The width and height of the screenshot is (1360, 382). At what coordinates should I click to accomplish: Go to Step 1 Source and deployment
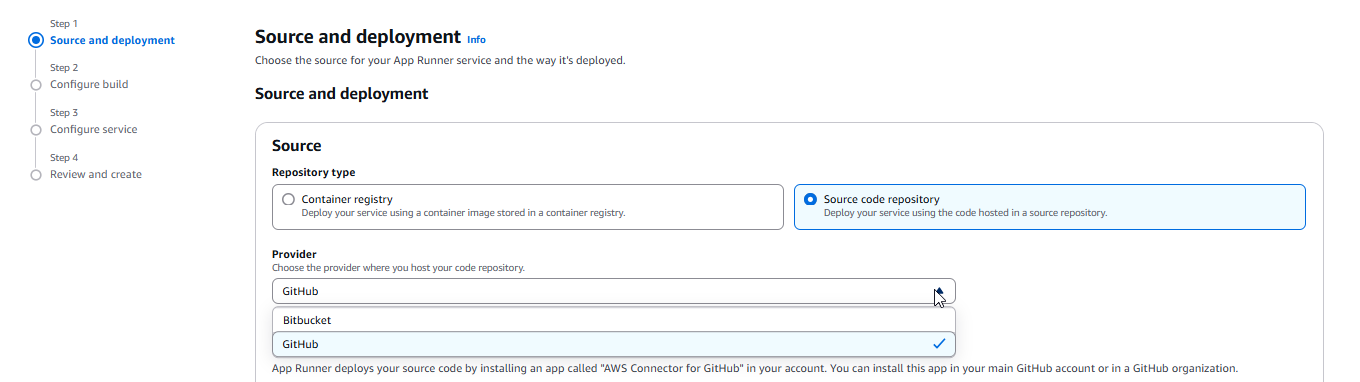pyautogui.click(x=112, y=40)
